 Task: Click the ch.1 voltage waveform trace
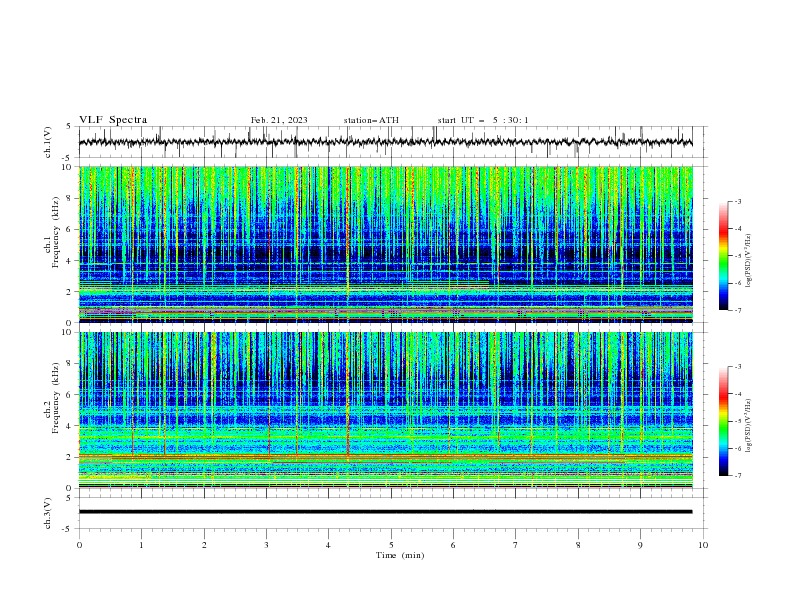point(385,142)
